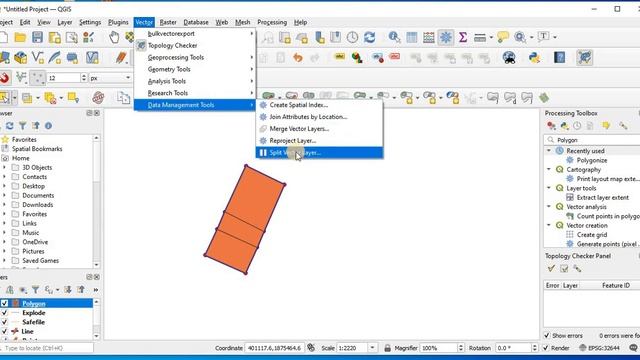Open the Scale dropdown
Image resolution: width=640 pixels, height=360 pixels.
point(372,348)
